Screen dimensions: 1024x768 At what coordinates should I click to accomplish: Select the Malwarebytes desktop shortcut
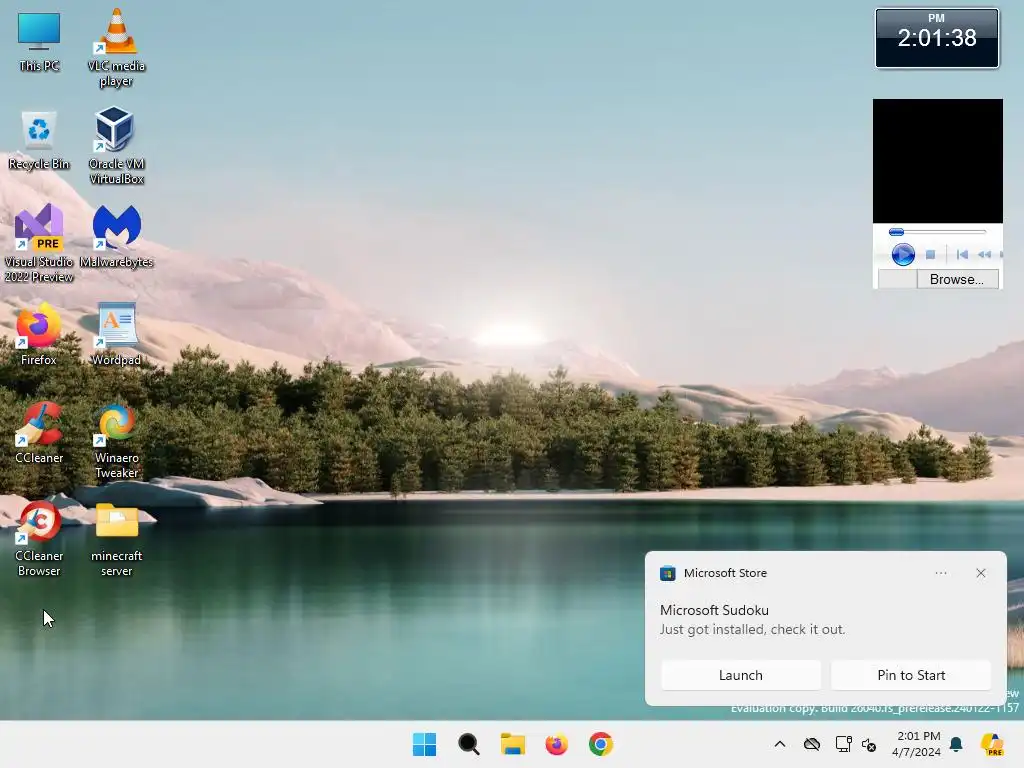tap(116, 236)
